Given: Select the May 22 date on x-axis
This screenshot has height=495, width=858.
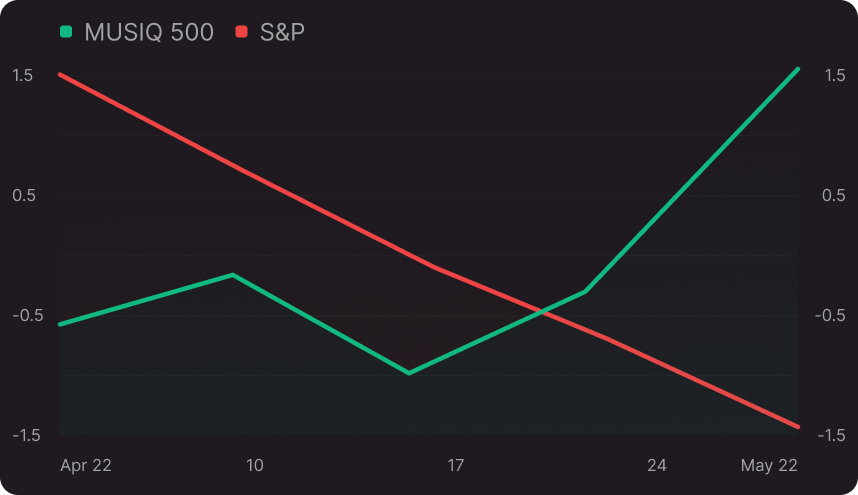Looking at the screenshot, I should pyautogui.click(x=769, y=465).
